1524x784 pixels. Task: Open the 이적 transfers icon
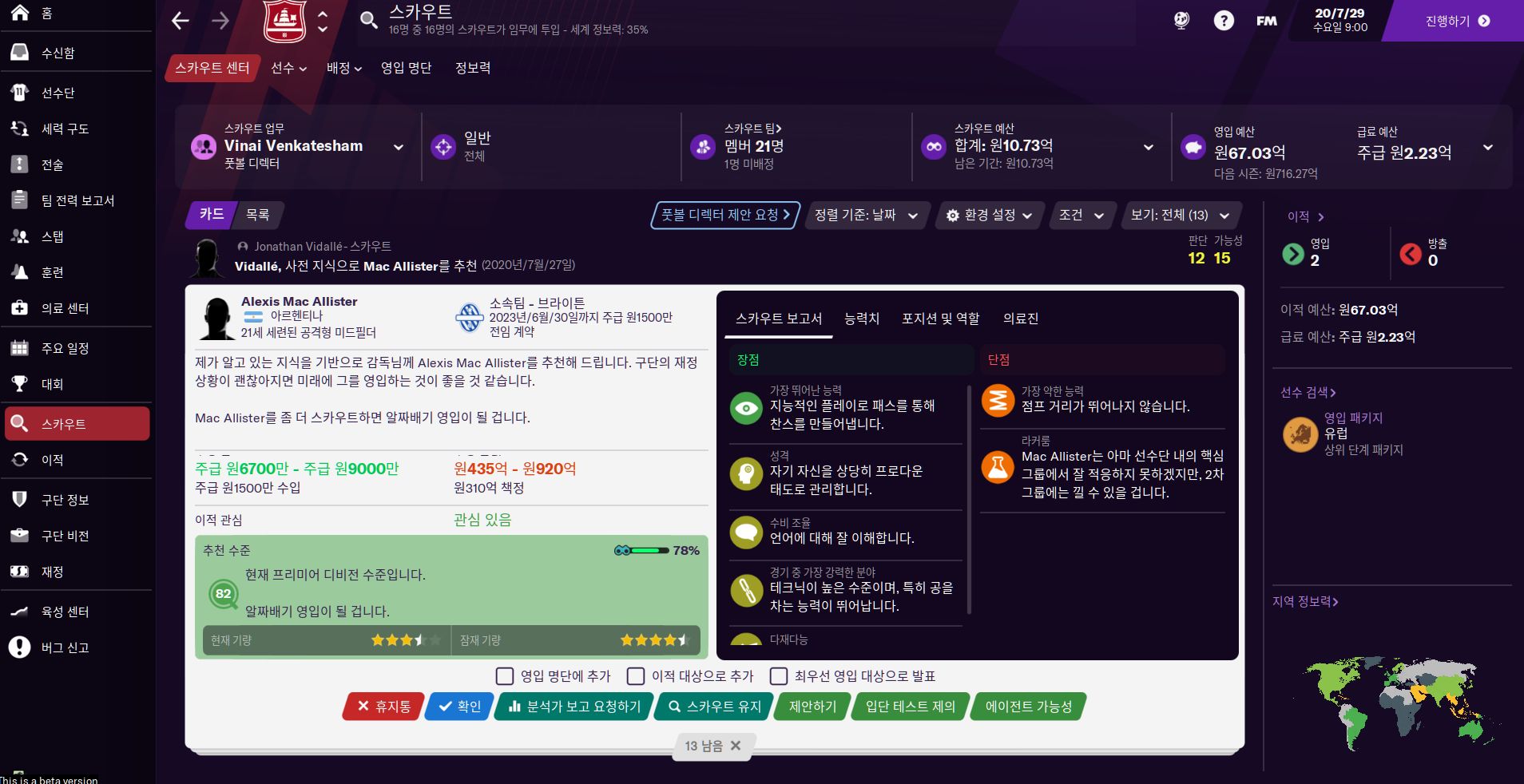[x=19, y=460]
